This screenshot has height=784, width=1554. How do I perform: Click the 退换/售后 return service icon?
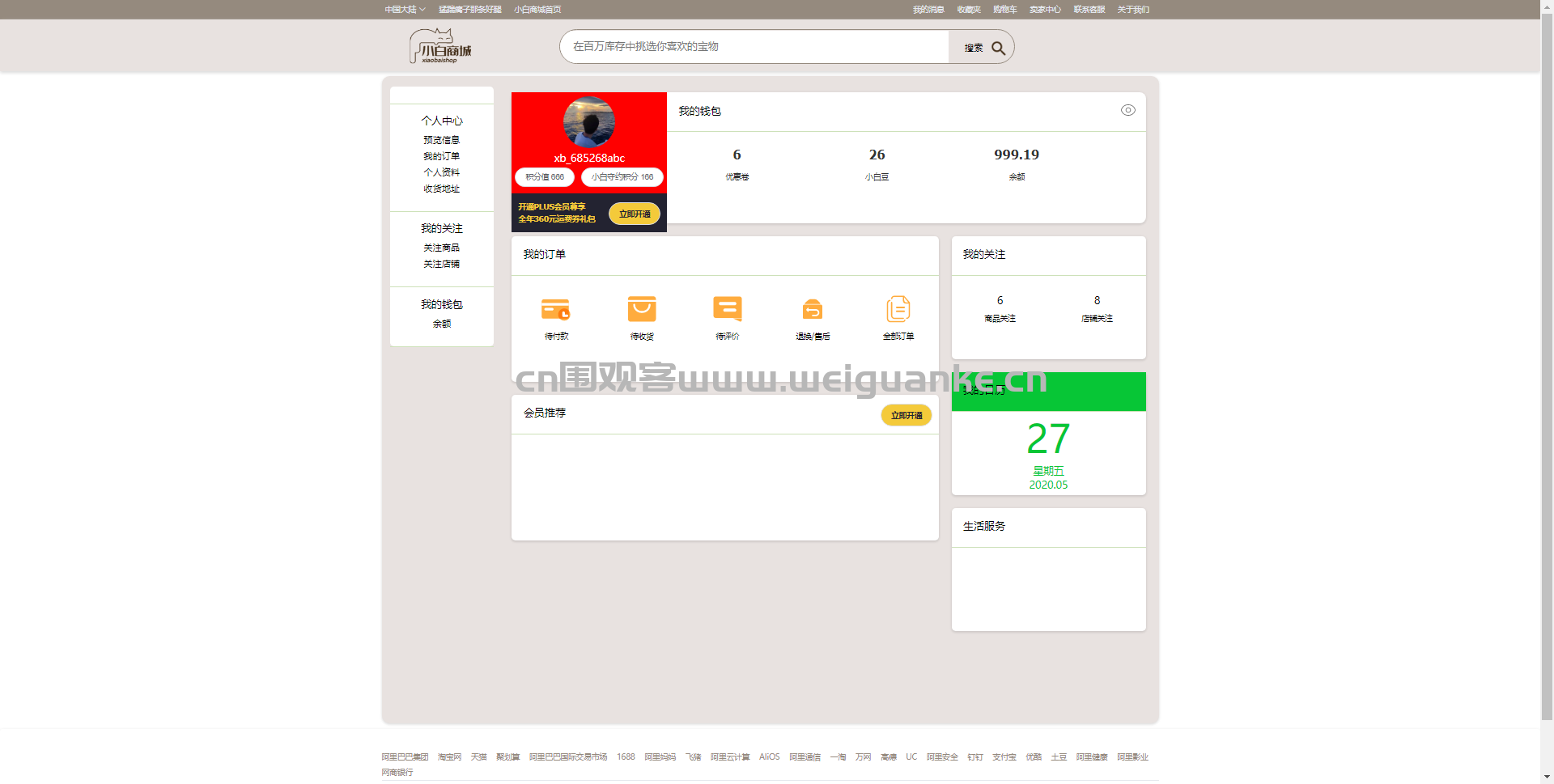coord(813,309)
